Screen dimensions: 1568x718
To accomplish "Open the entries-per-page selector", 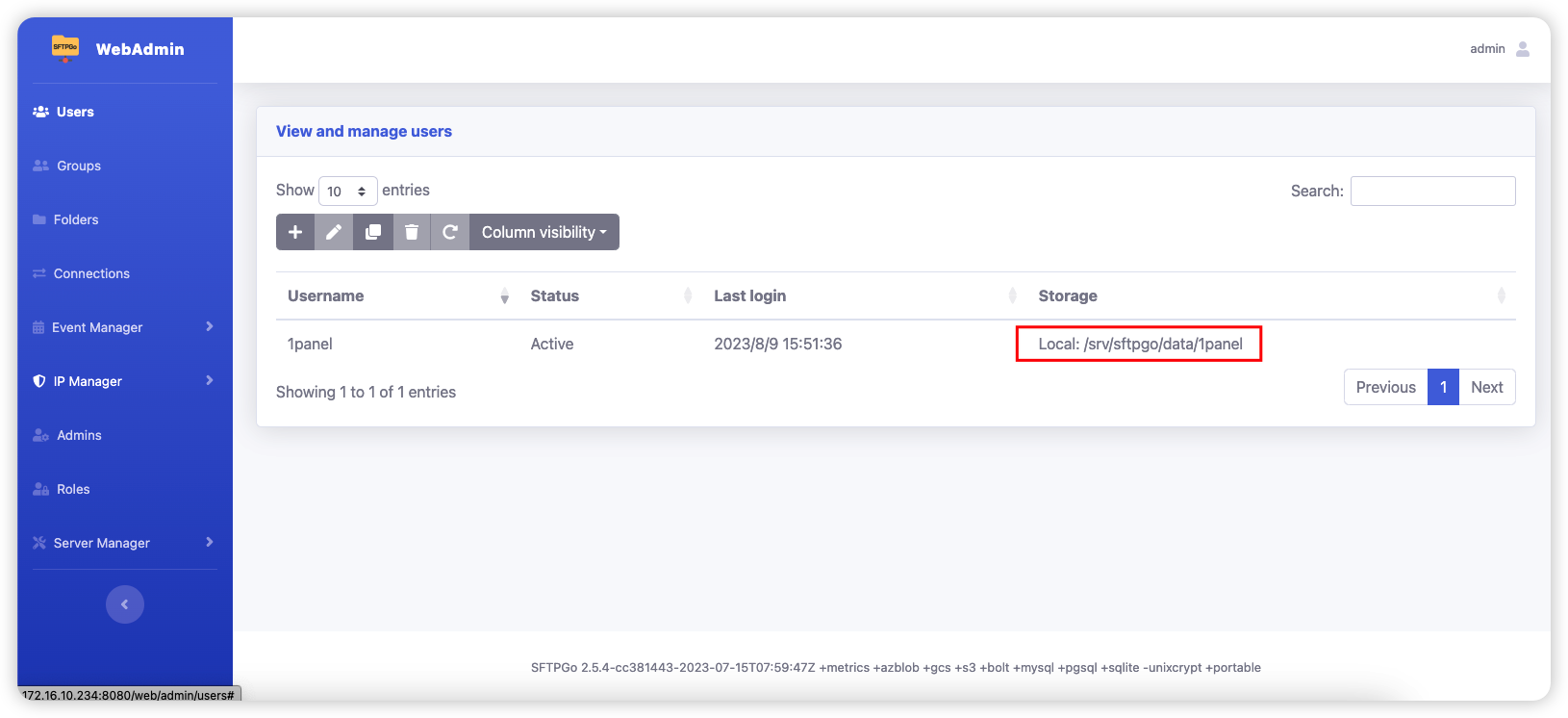I will click(347, 192).
